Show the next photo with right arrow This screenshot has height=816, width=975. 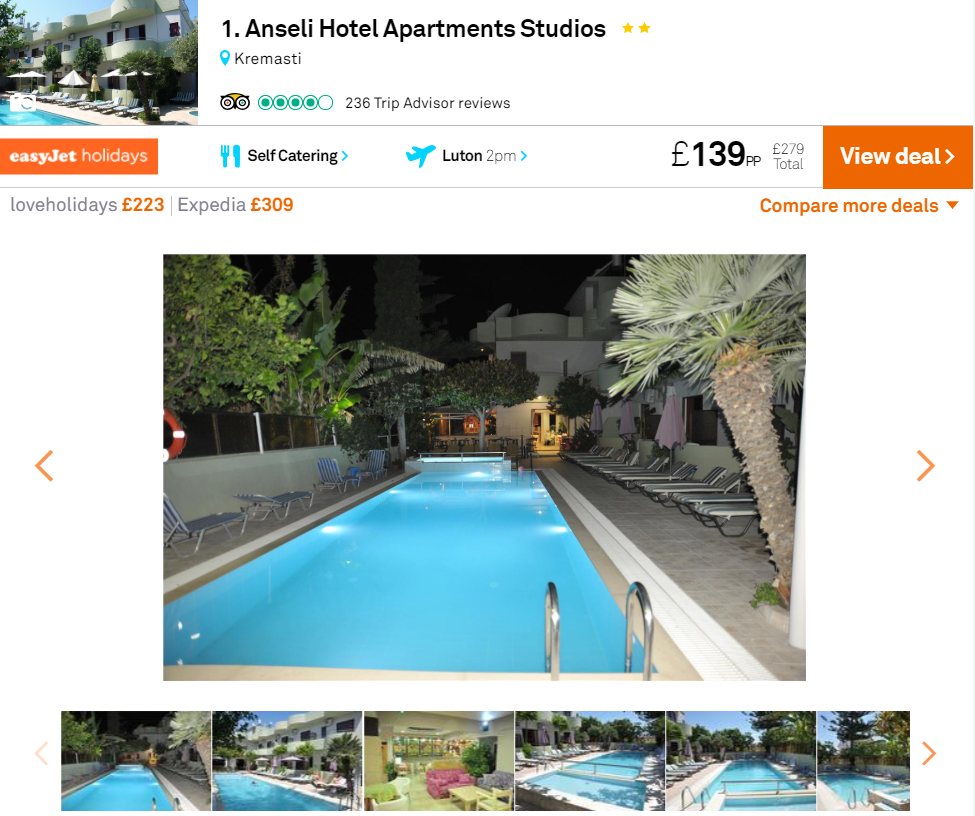tap(925, 466)
